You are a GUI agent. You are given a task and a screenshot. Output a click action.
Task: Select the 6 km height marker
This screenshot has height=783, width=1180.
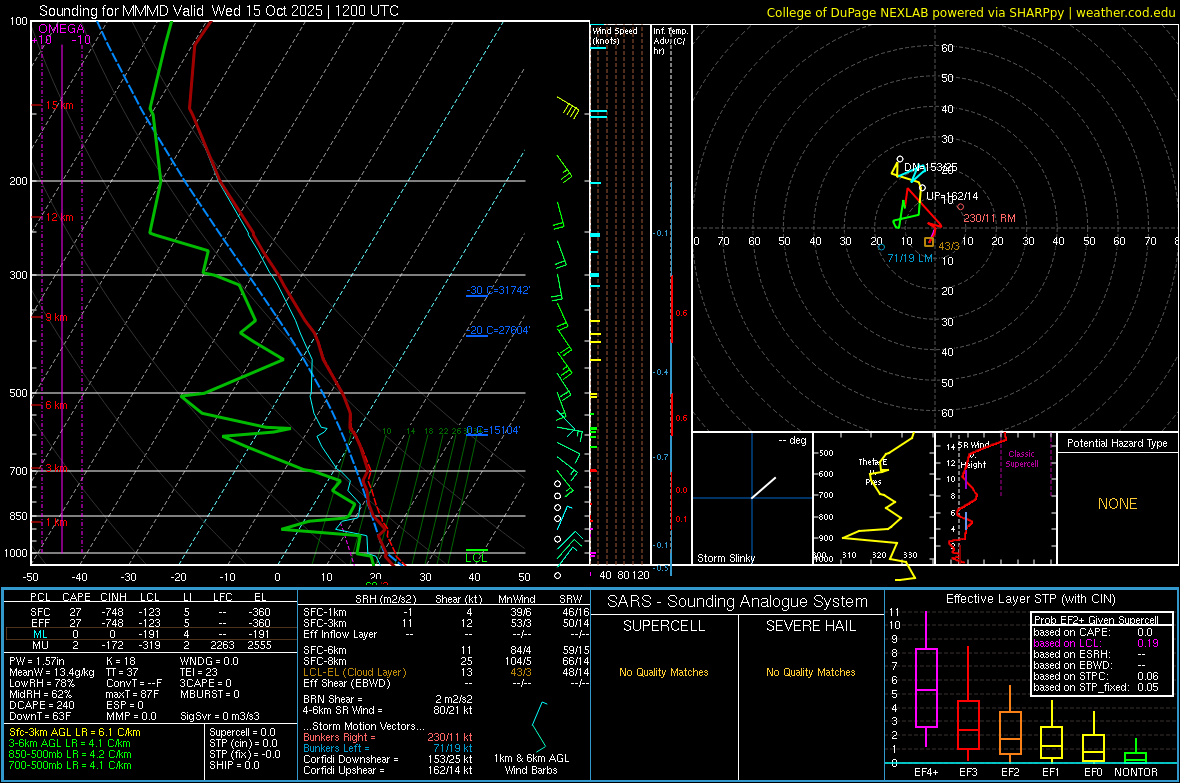point(56,405)
